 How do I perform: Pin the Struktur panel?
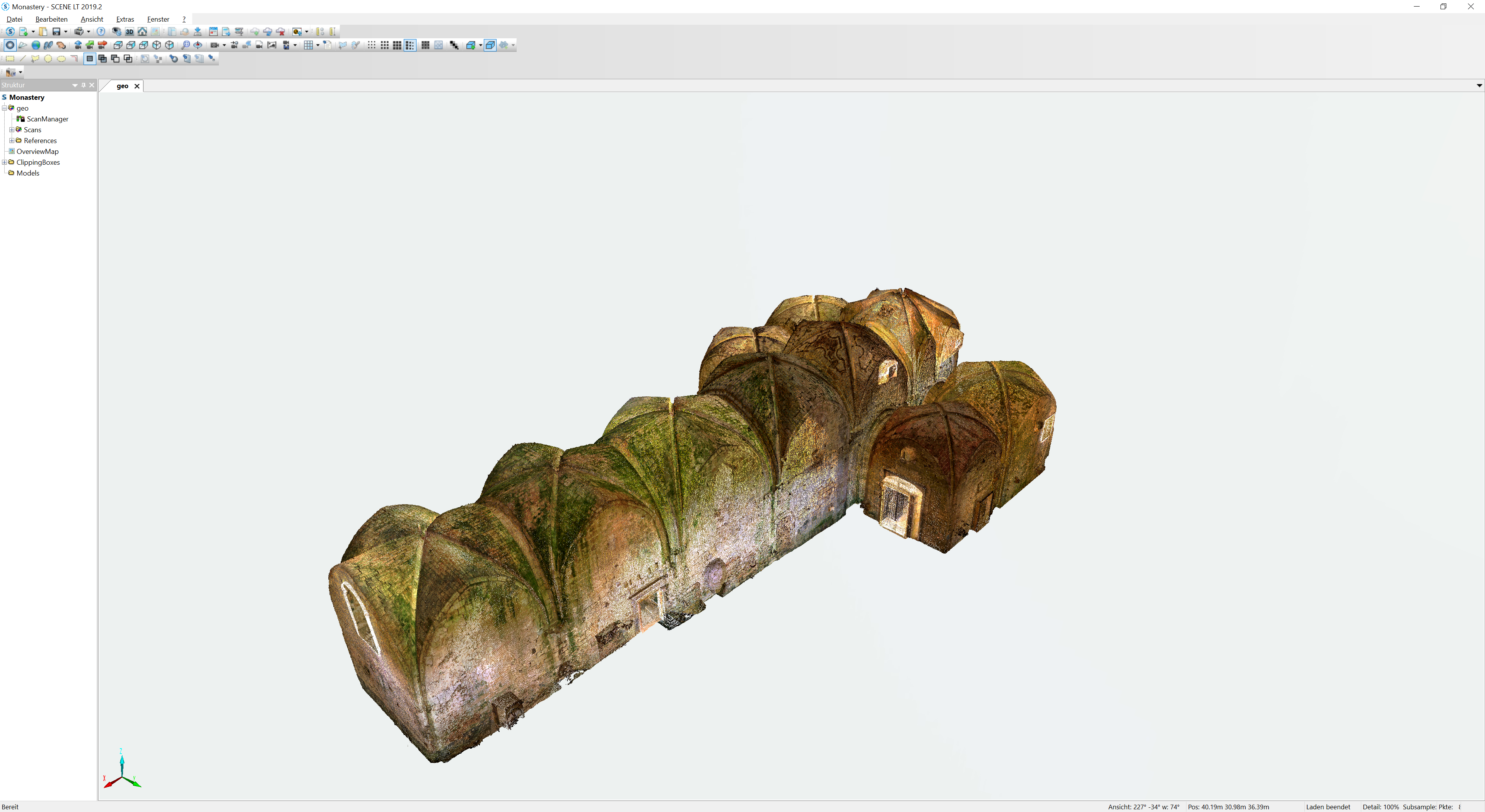(x=84, y=85)
